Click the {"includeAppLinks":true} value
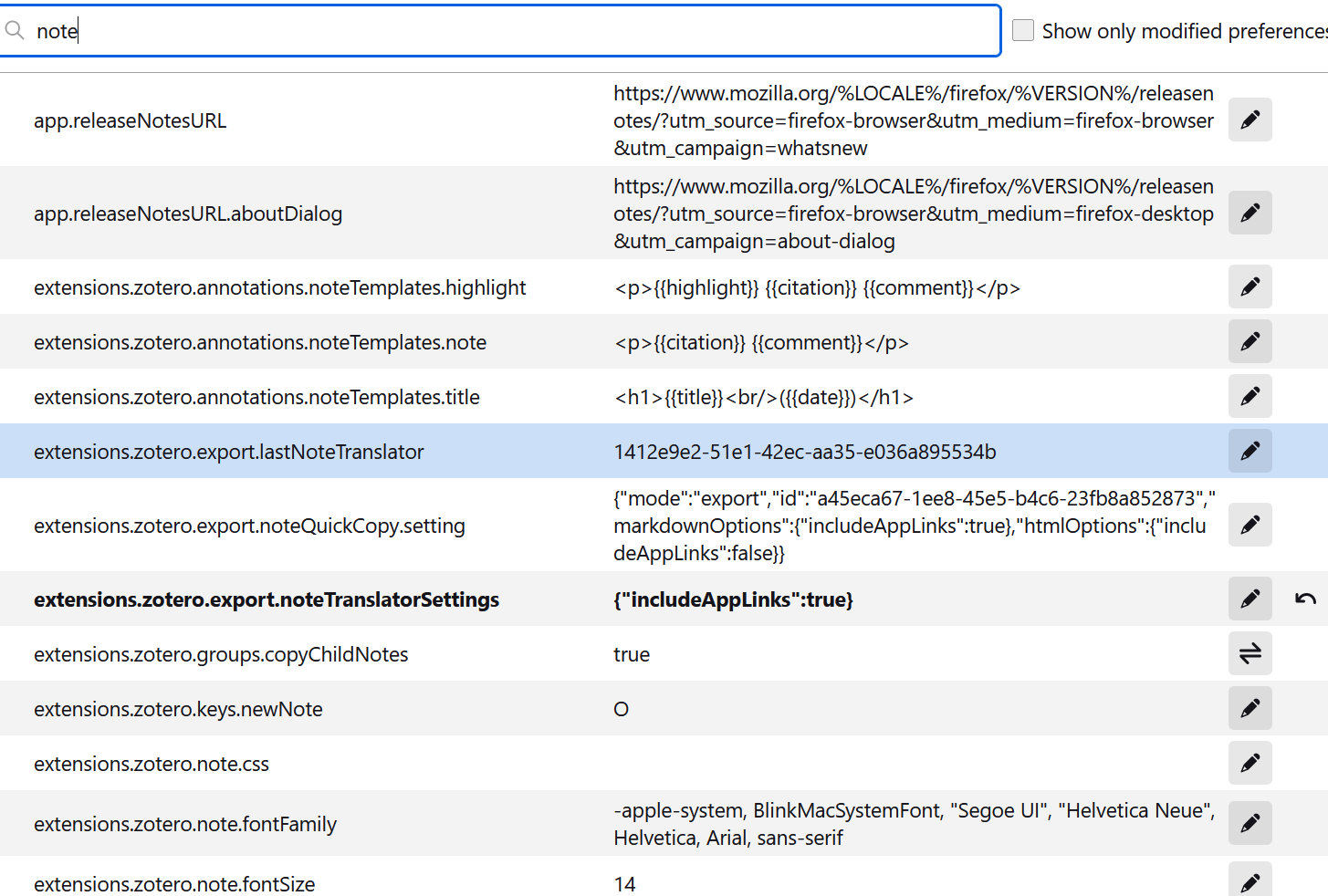Image resolution: width=1328 pixels, height=896 pixels. (x=733, y=599)
